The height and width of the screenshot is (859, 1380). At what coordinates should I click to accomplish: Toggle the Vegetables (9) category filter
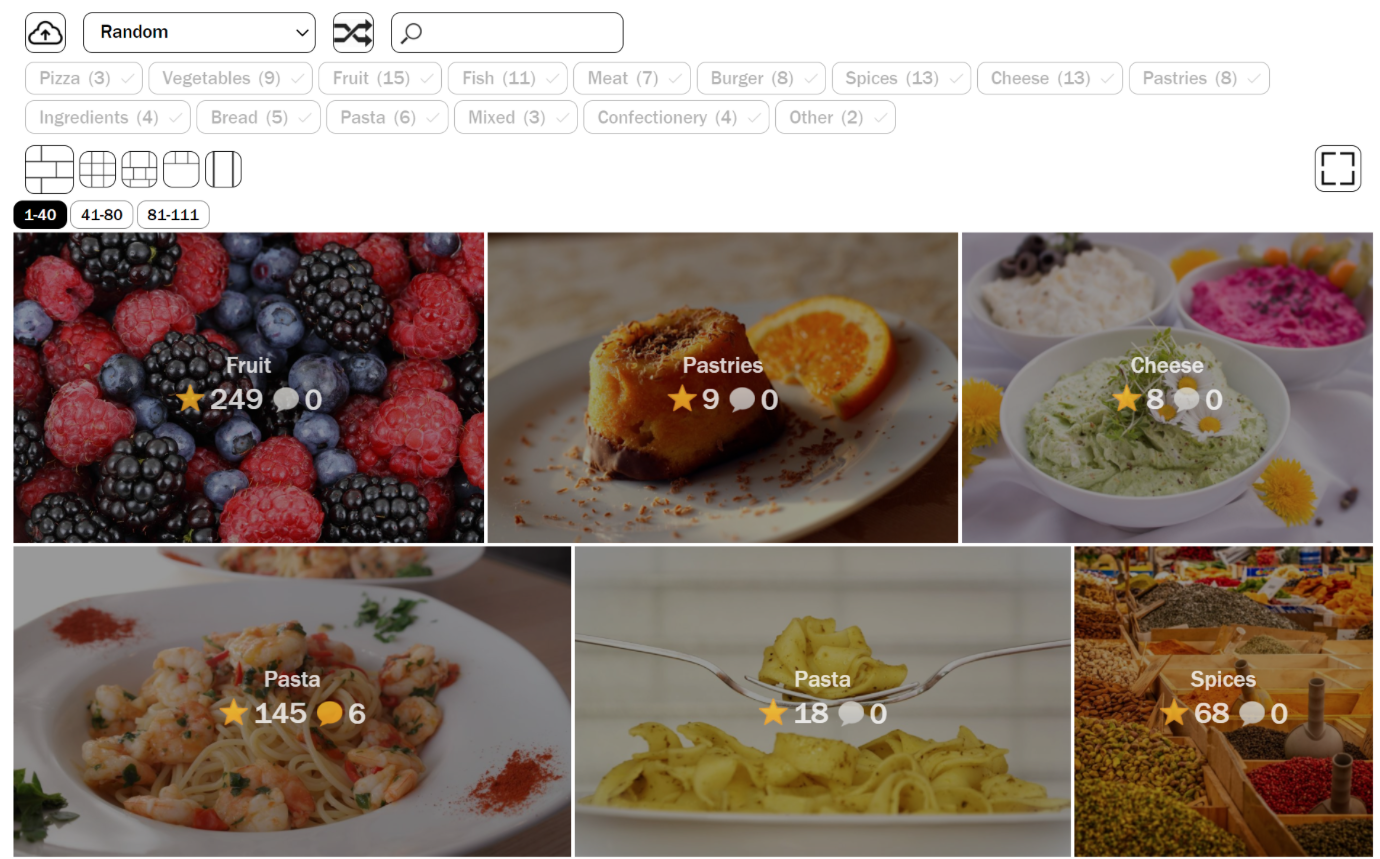tap(231, 78)
